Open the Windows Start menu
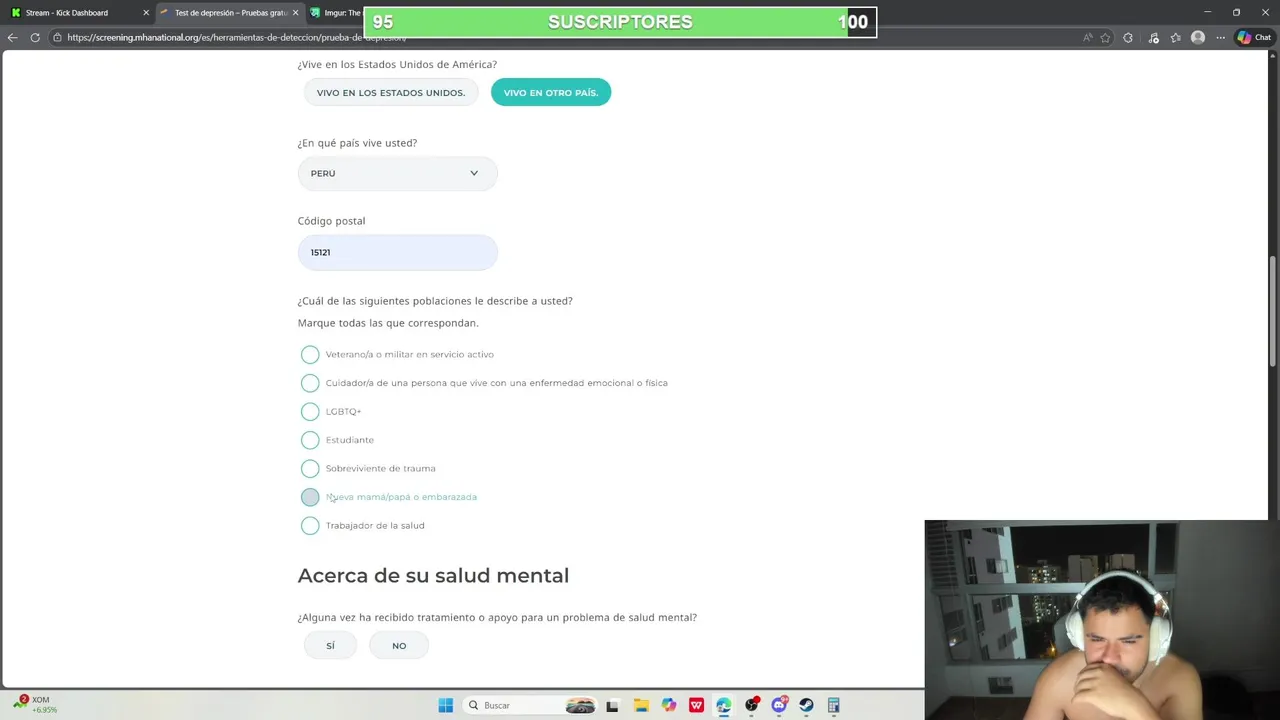 (x=446, y=705)
